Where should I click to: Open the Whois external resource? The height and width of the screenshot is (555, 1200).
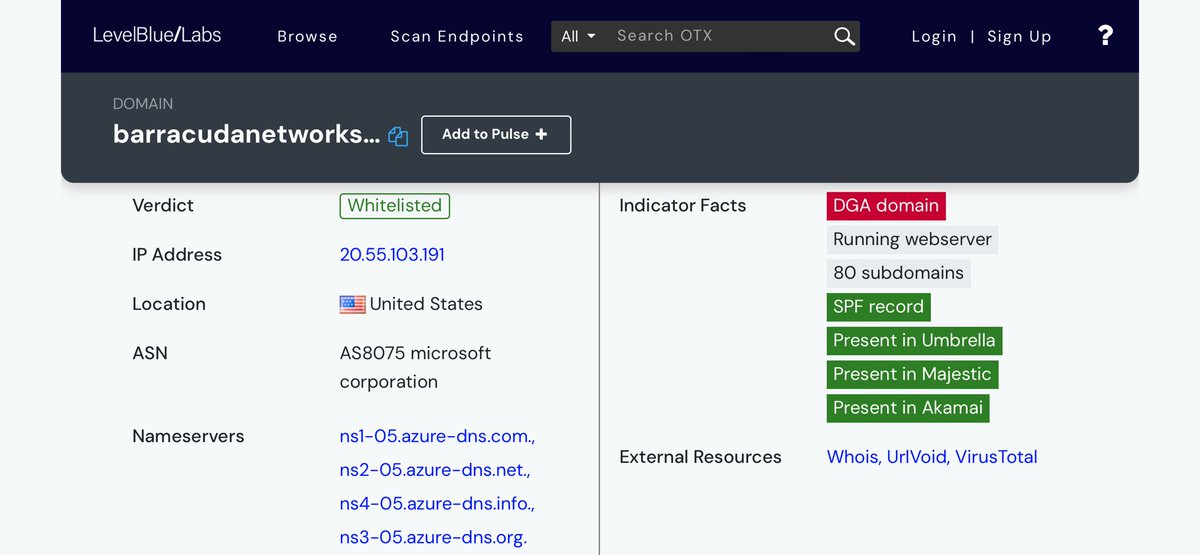pos(852,457)
